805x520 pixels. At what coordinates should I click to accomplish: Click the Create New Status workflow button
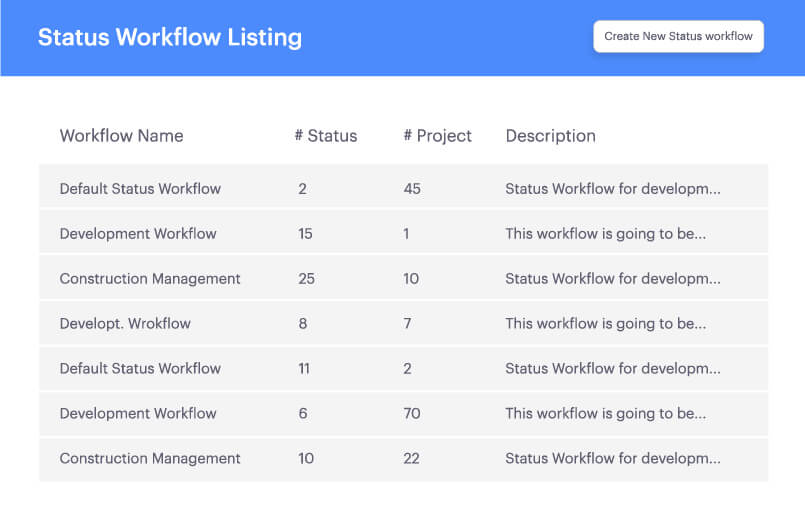tap(678, 36)
